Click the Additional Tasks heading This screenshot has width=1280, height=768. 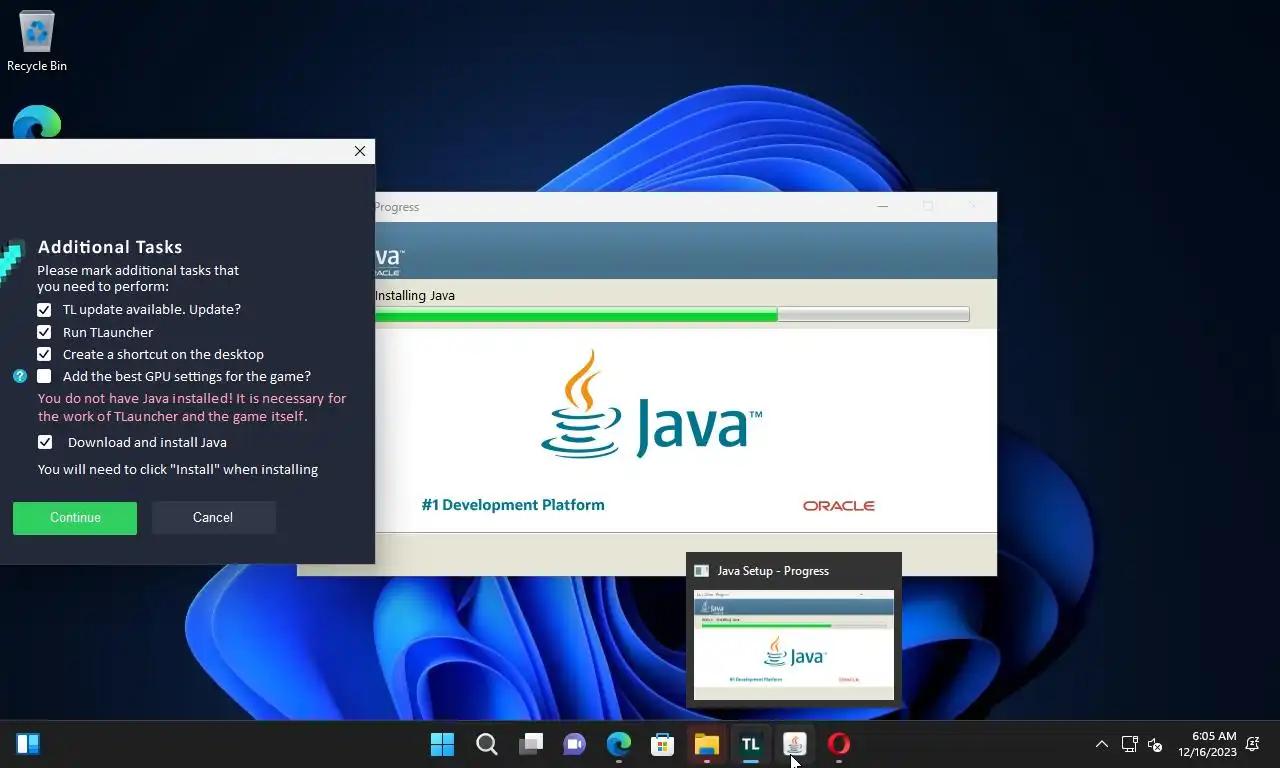pos(110,247)
